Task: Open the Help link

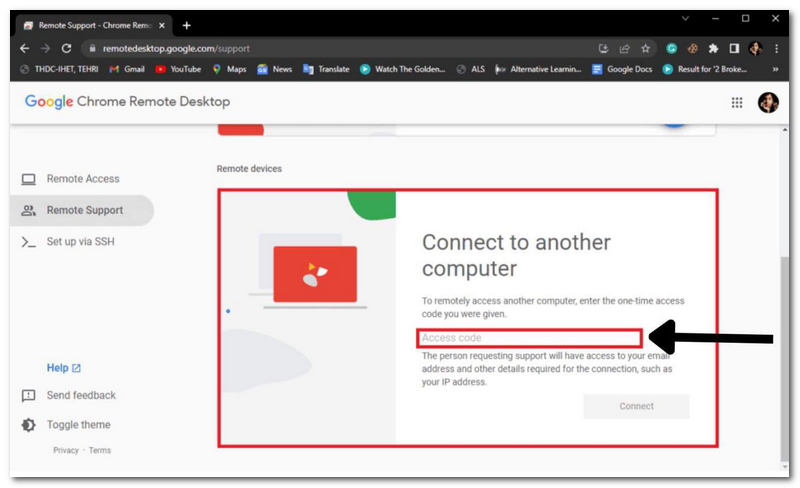Action: (63, 368)
